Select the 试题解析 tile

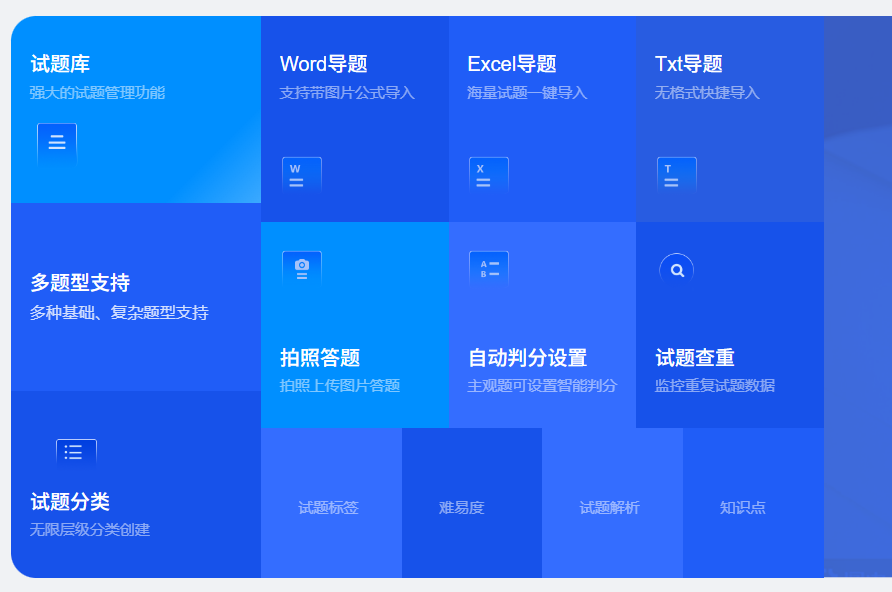pos(609,507)
